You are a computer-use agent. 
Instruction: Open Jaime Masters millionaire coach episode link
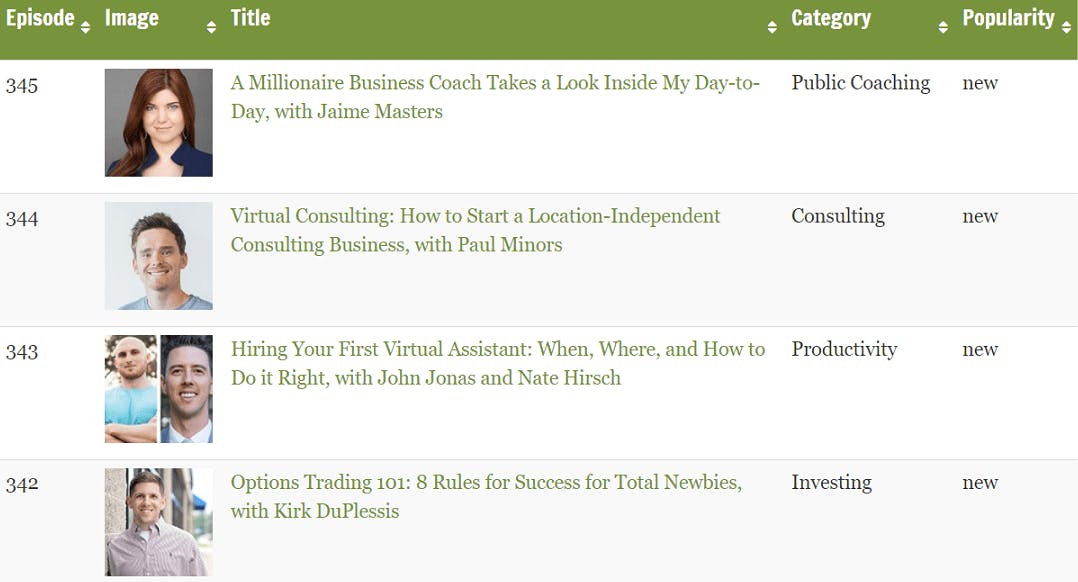[495, 97]
